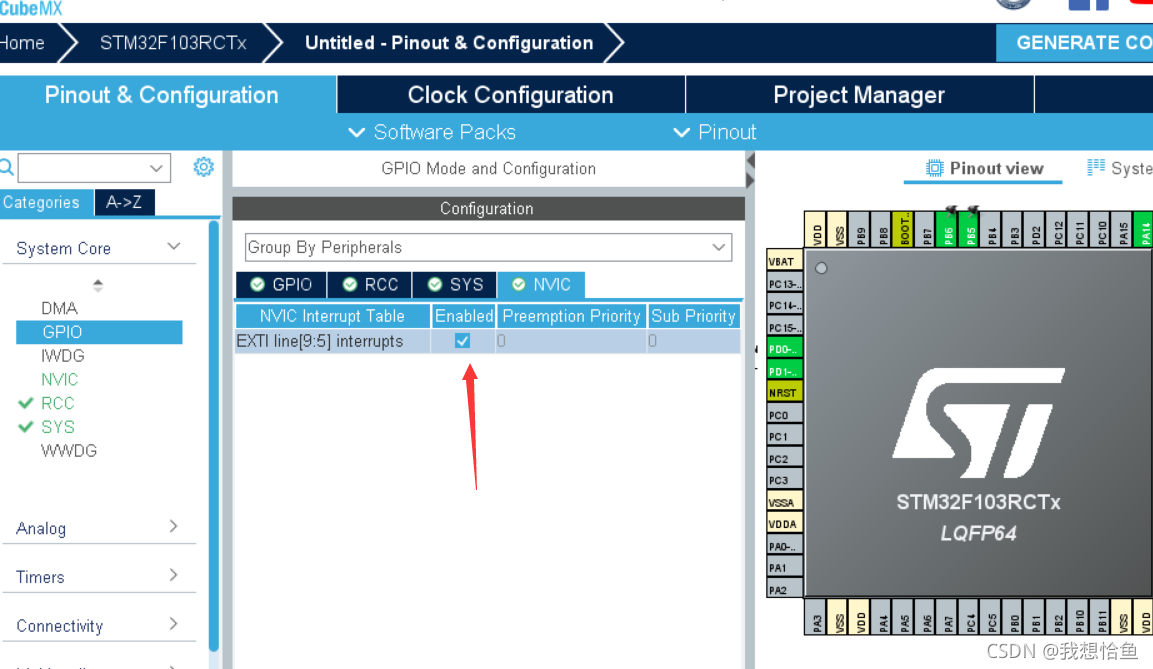The height and width of the screenshot is (669, 1153).
Task: Click the pushpin icon above PB5
Action: [973, 211]
